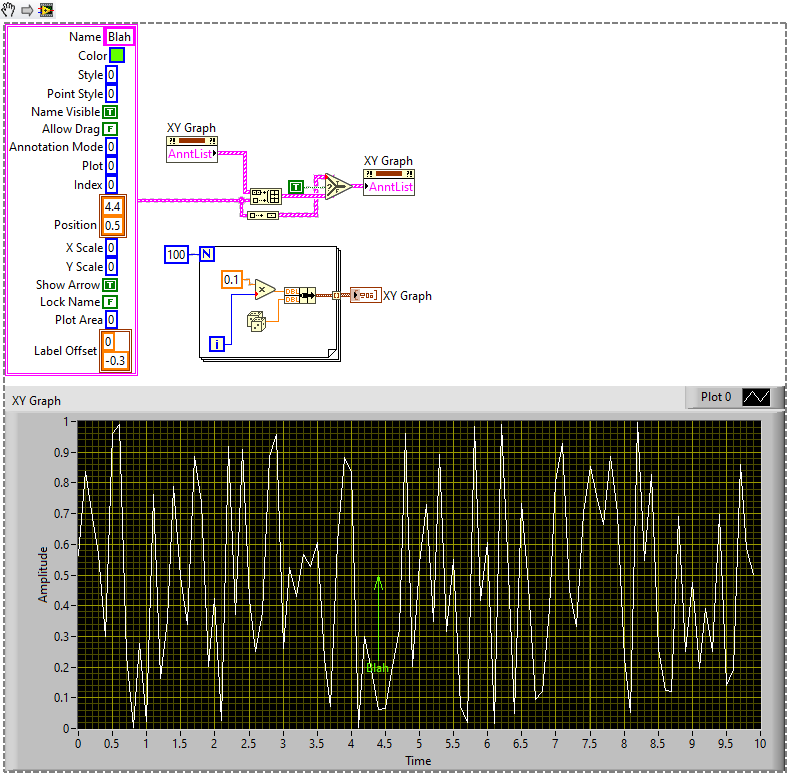Click XY Graph label beside indicator terminal

[x=407, y=296]
